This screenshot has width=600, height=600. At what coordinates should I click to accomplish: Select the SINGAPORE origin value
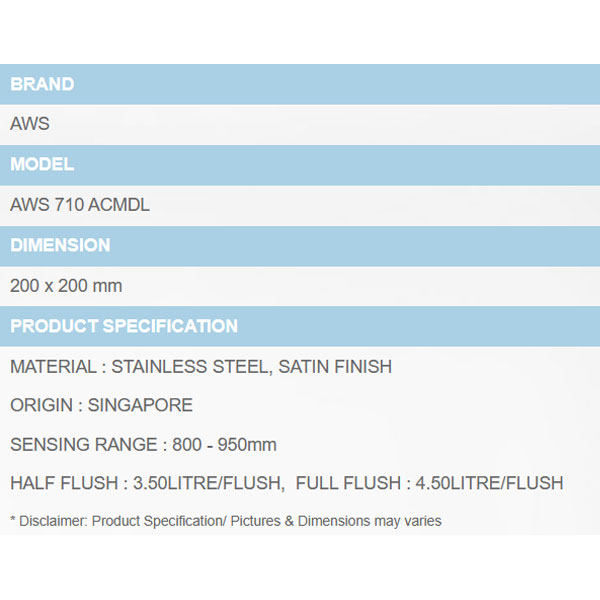coord(140,406)
